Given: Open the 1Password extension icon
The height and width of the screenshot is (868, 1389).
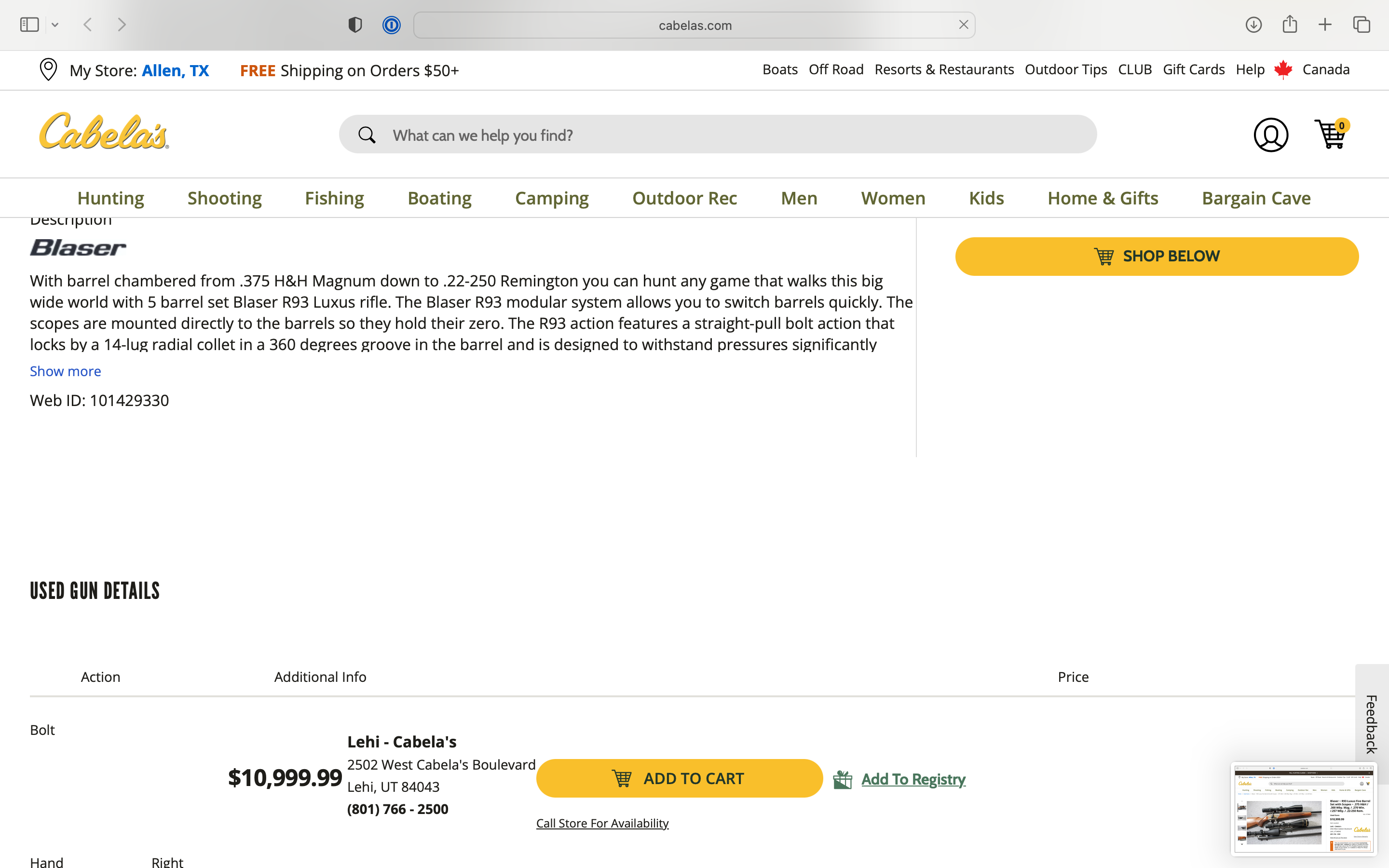Looking at the screenshot, I should click(x=392, y=25).
